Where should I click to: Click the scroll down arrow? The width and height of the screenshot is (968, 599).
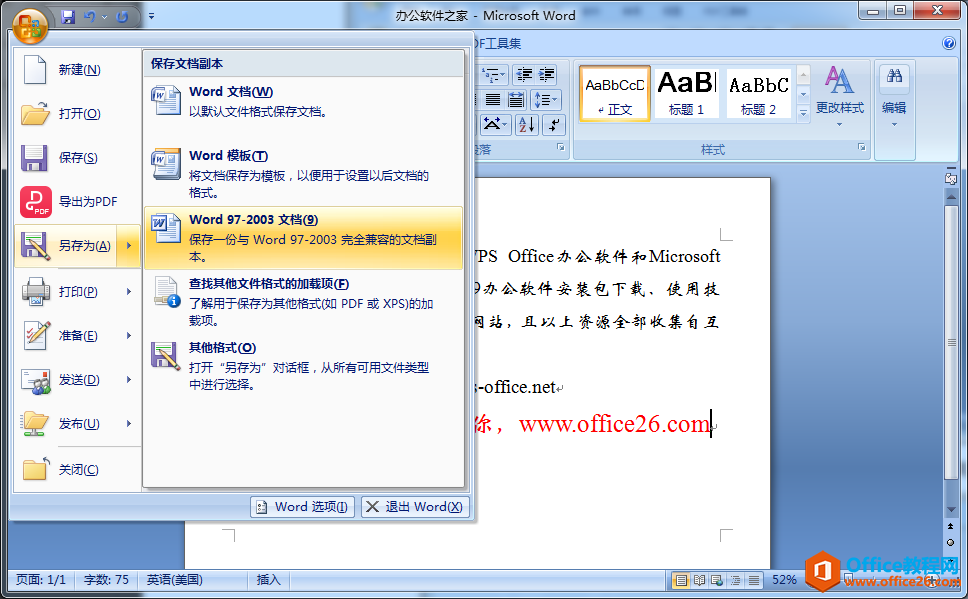point(951,509)
